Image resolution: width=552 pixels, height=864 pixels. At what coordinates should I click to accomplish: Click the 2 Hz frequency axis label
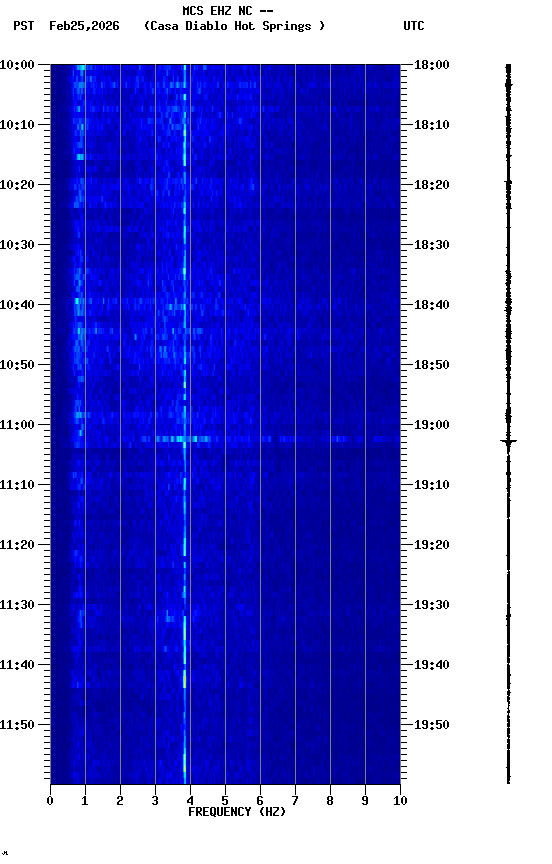pos(120,801)
